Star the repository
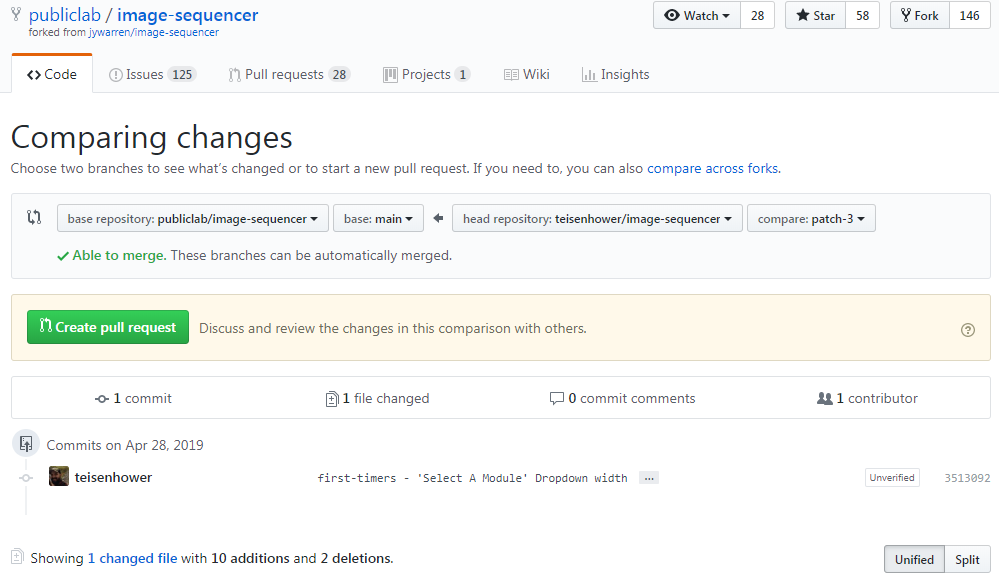 click(x=815, y=15)
